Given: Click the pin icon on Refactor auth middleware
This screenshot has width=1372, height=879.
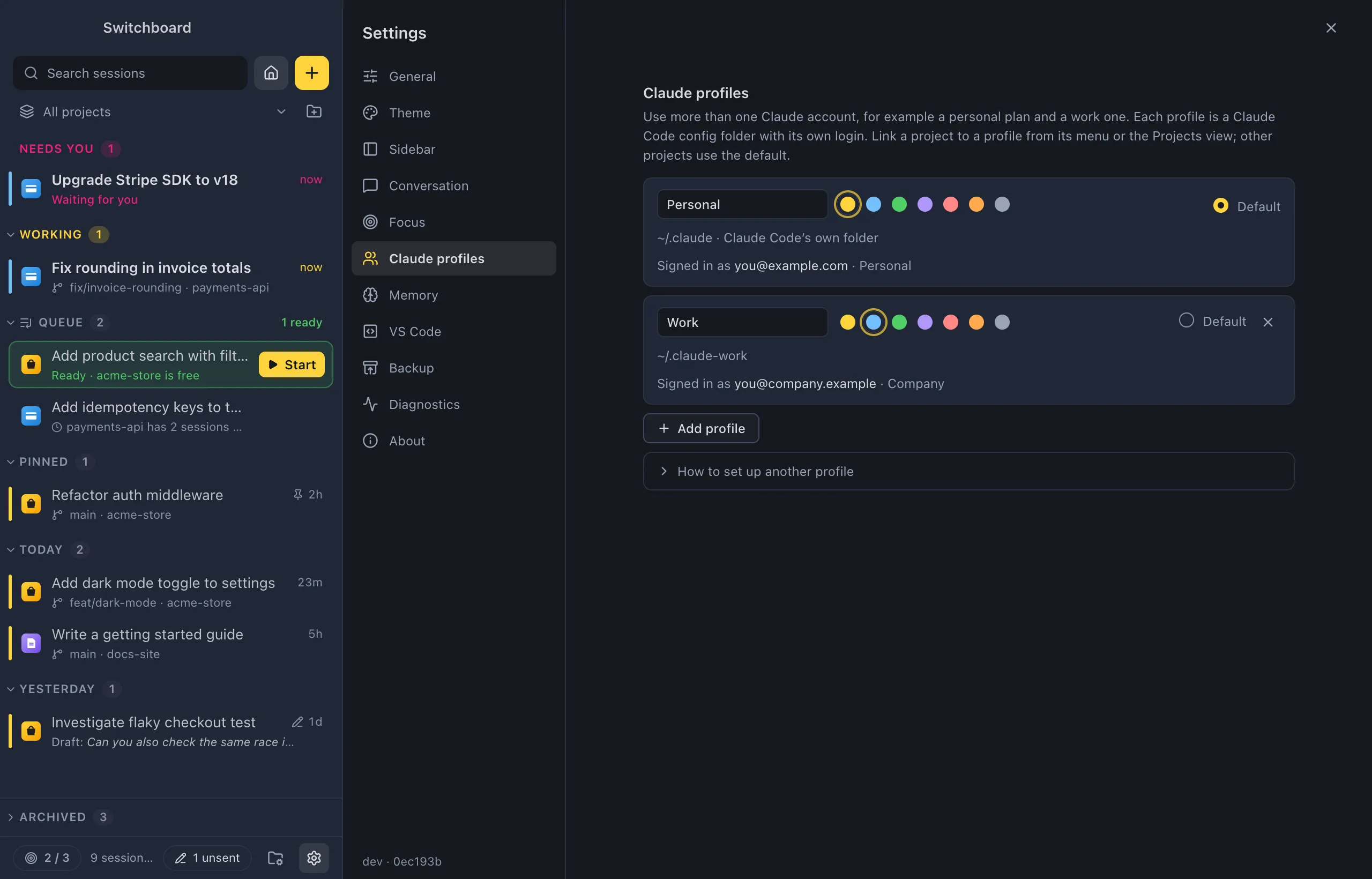Looking at the screenshot, I should click(x=297, y=494).
